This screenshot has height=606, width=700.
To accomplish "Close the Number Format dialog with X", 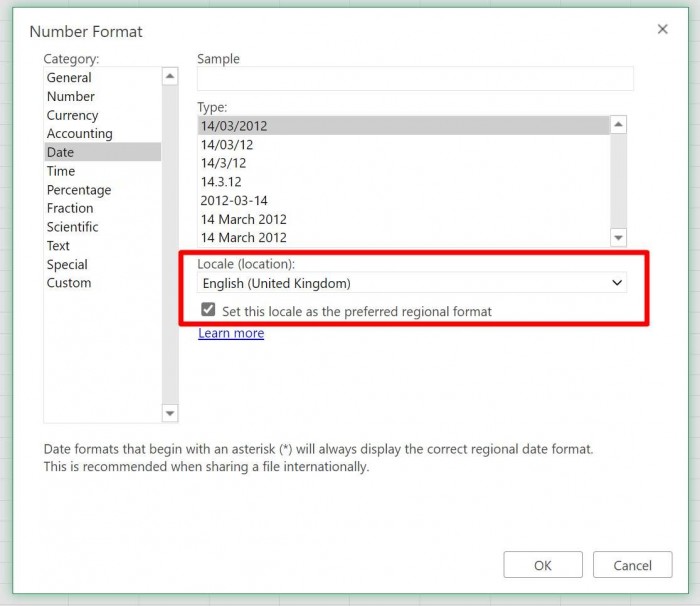I will click(x=662, y=29).
